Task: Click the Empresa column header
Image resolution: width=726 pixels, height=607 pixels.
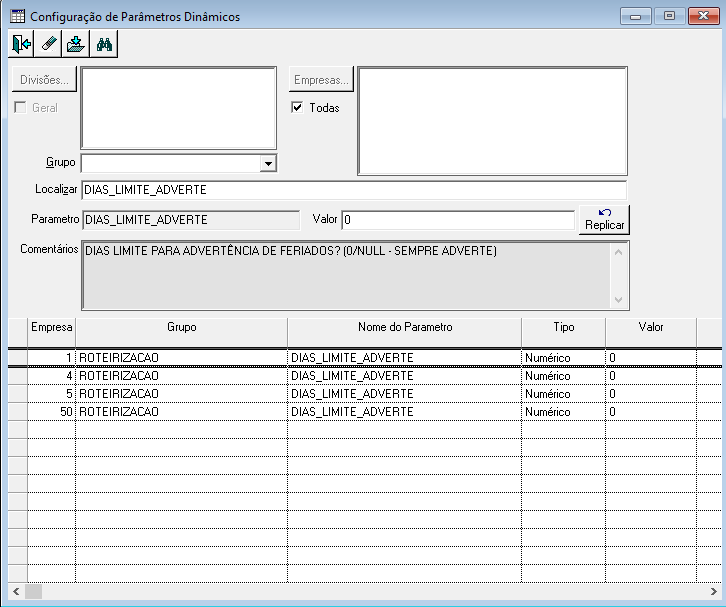Action: click(x=51, y=327)
